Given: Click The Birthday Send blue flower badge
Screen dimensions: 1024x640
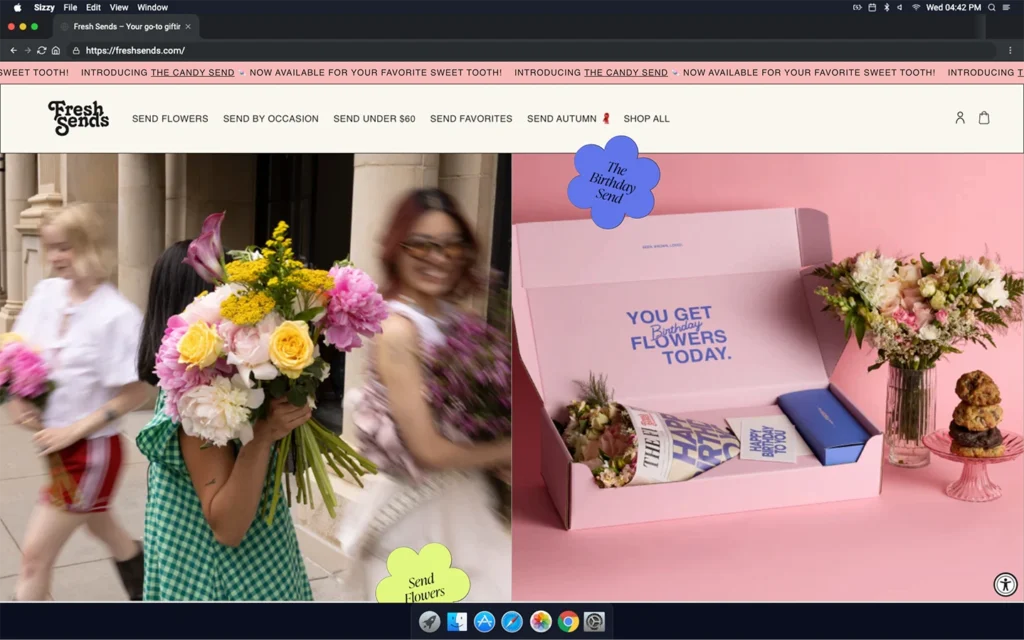Looking at the screenshot, I should tap(613, 182).
